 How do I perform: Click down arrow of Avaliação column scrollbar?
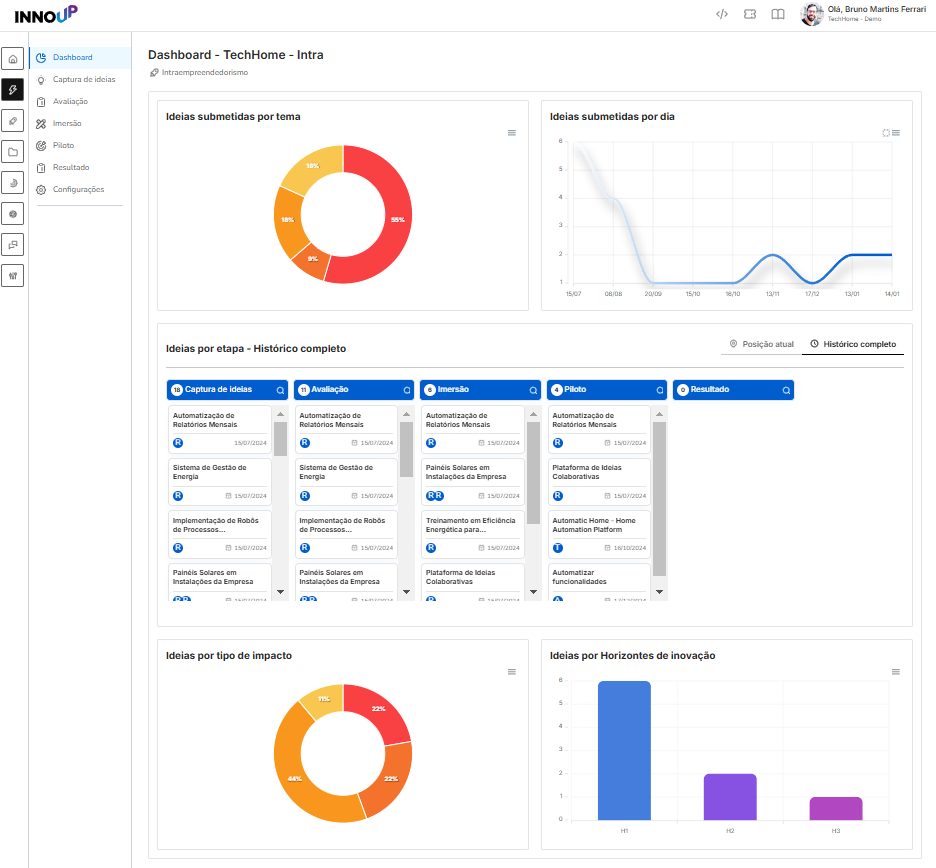point(407,592)
